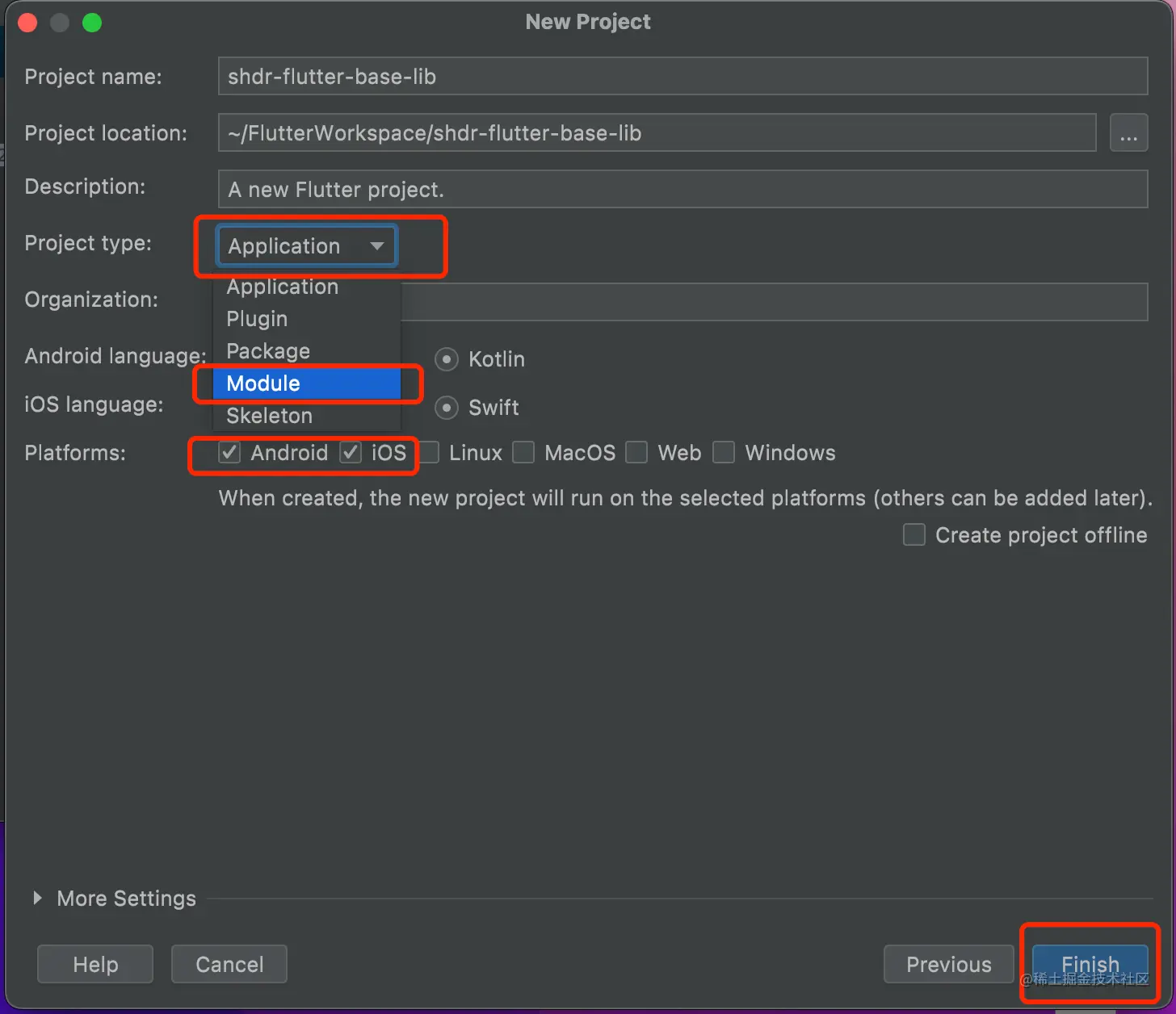Enable the MacOS platform checkbox
Viewport: 1176px width, 1014px height.
point(524,453)
